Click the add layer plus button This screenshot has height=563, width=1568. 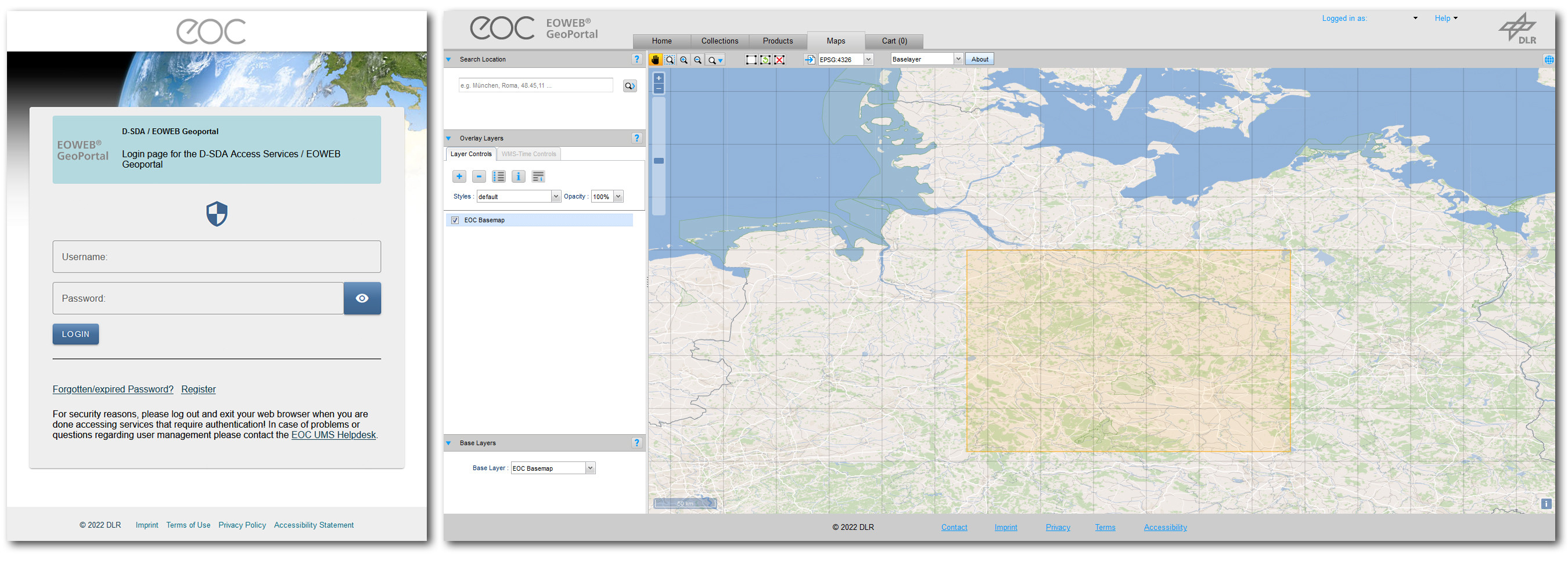click(x=459, y=176)
